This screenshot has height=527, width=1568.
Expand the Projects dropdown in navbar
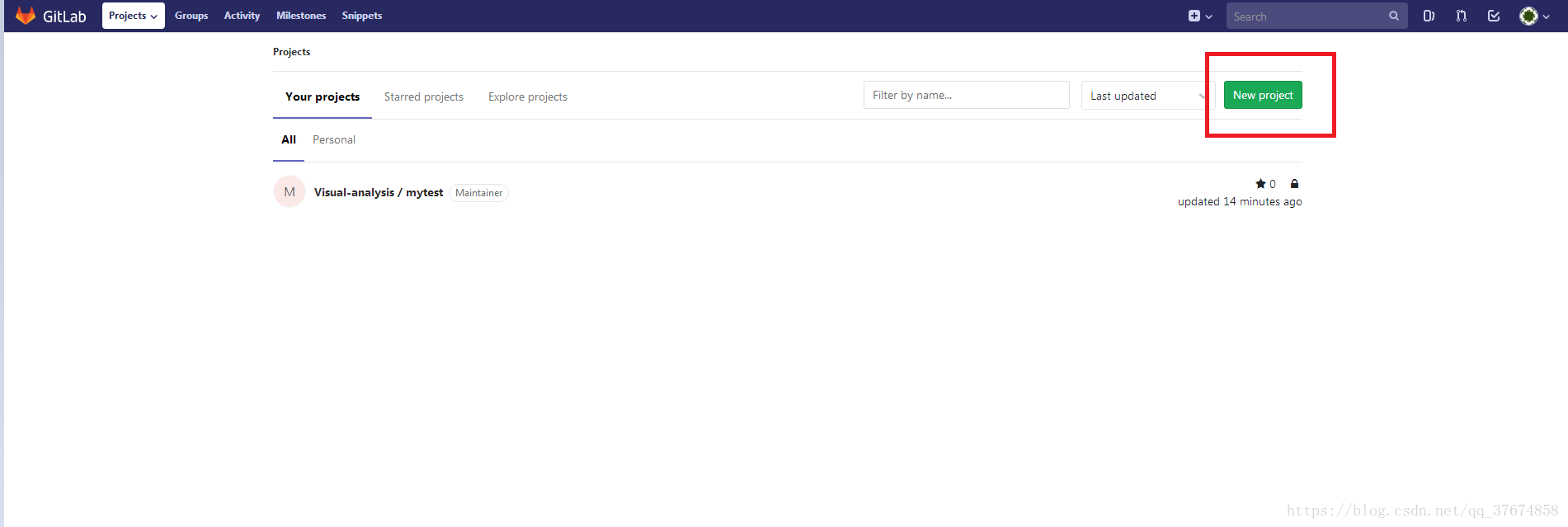[x=133, y=16]
